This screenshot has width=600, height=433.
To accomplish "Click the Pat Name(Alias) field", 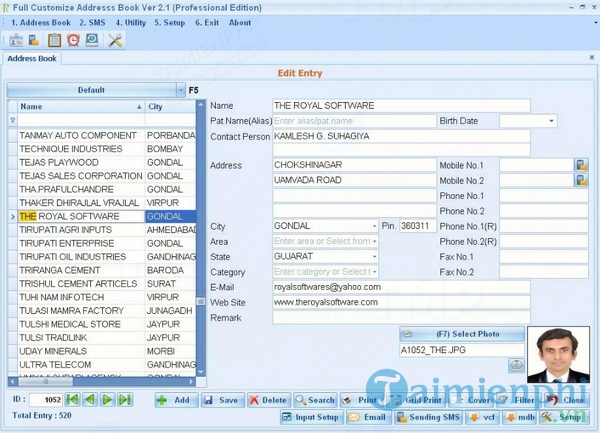I will click(x=354, y=121).
